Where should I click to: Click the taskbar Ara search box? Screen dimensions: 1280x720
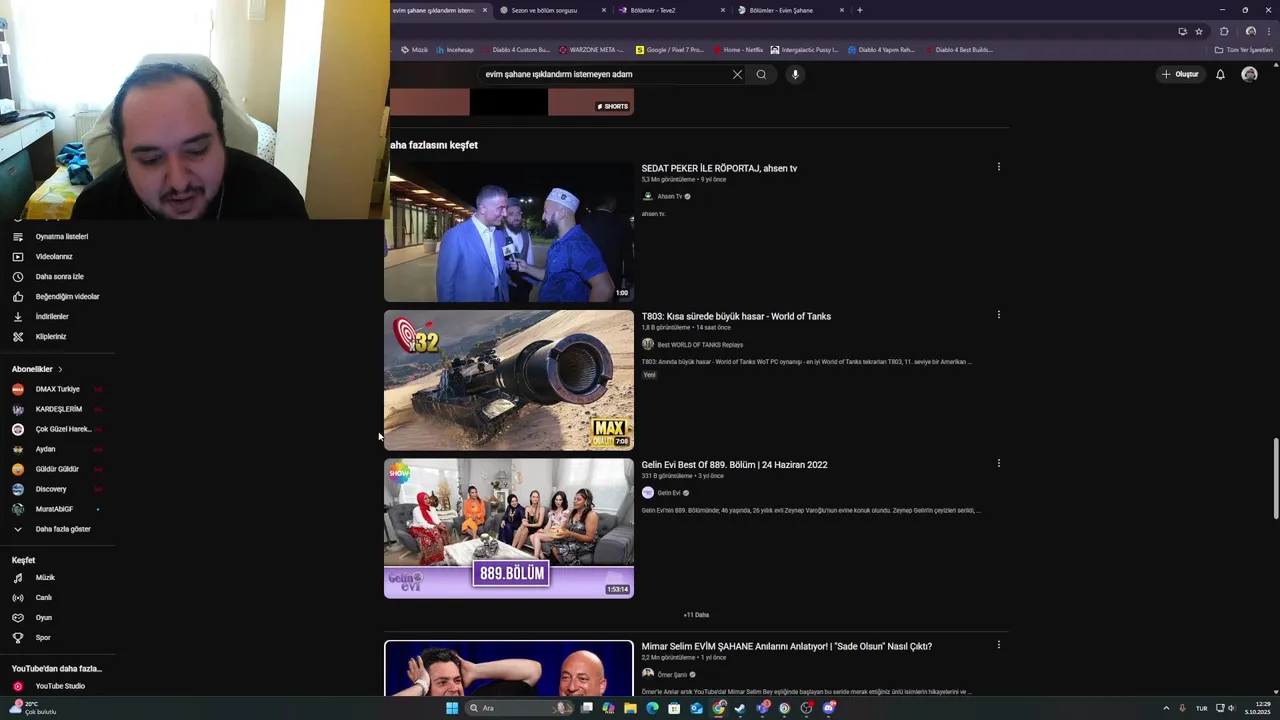click(x=521, y=708)
